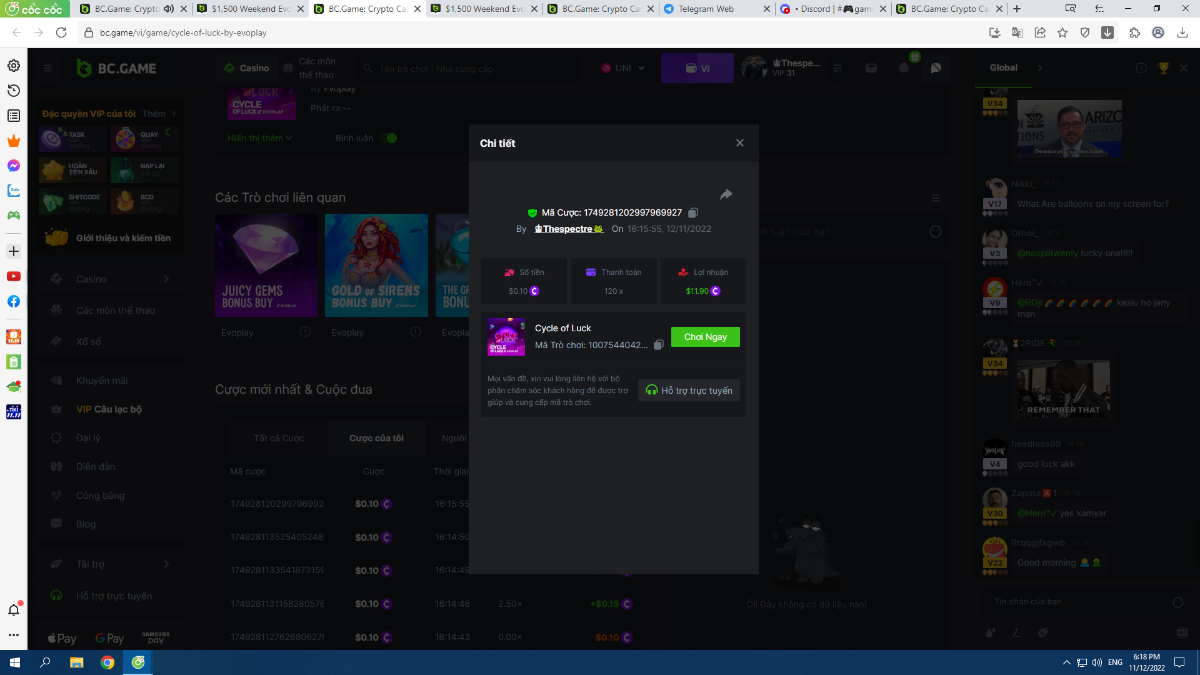Screen dimensions: 1200x675
Task: Copy the Mã Trò chơi game ID
Action: pyautogui.click(x=658, y=345)
